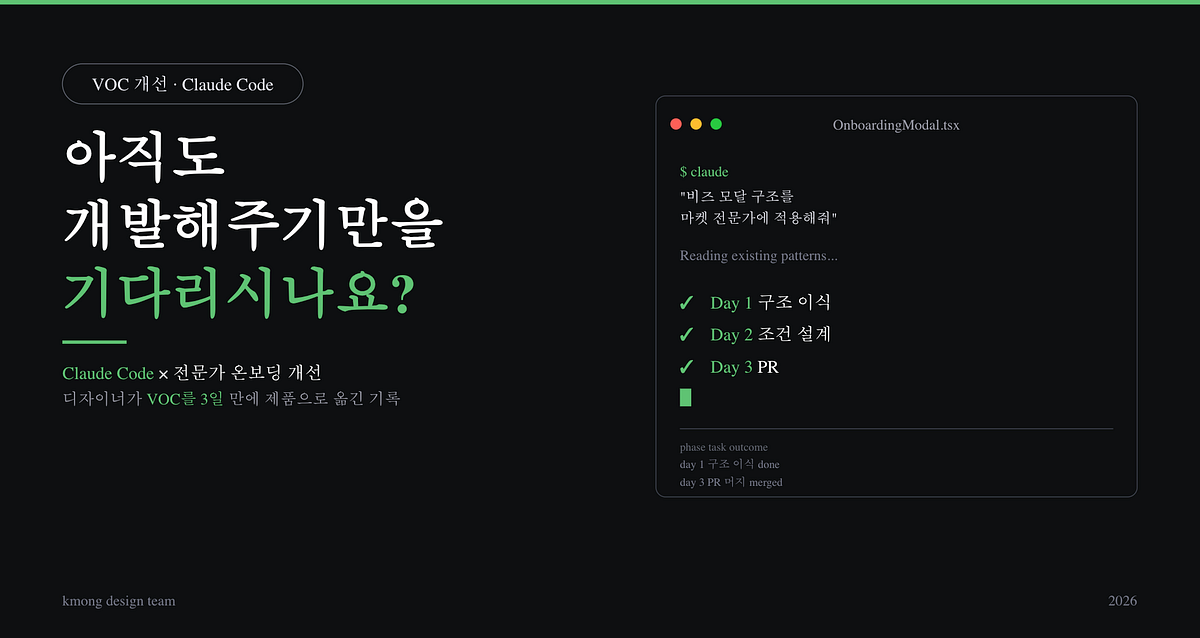Click the "day 3 PR 머지 merged" row
Viewport: 1200px width, 638px height.
pos(731,482)
